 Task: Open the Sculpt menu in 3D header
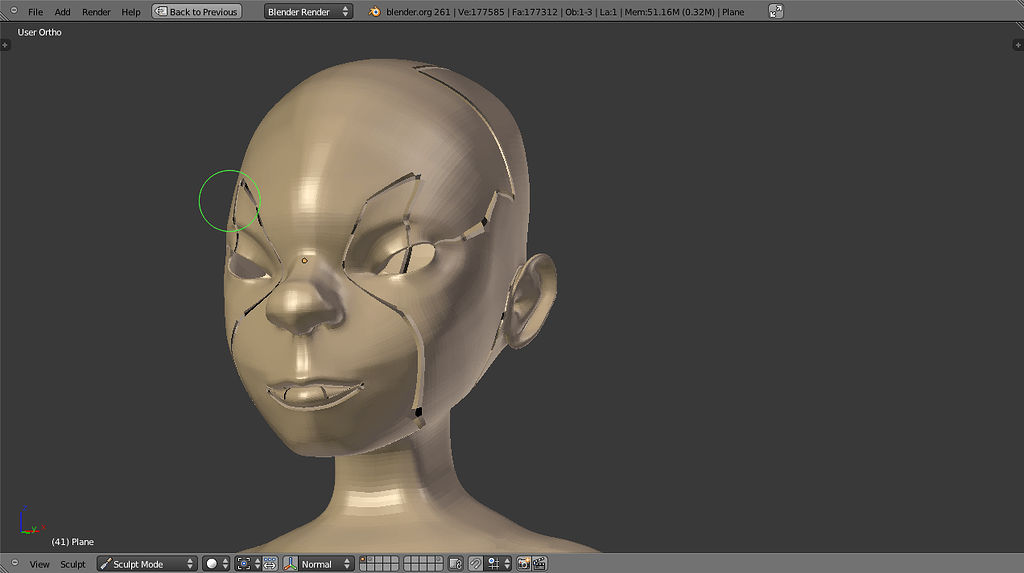[x=72, y=564]
